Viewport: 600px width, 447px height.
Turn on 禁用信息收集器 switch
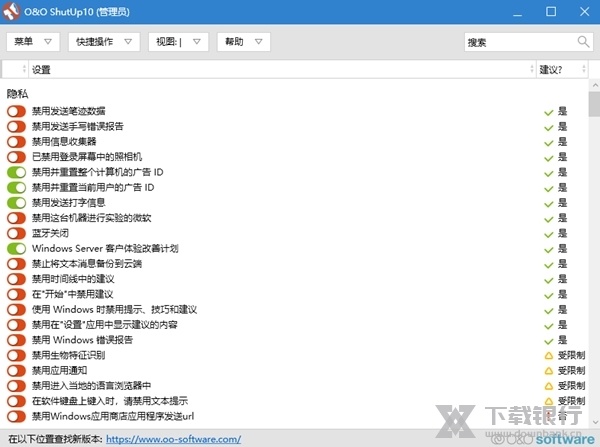[x=16, y=142]
